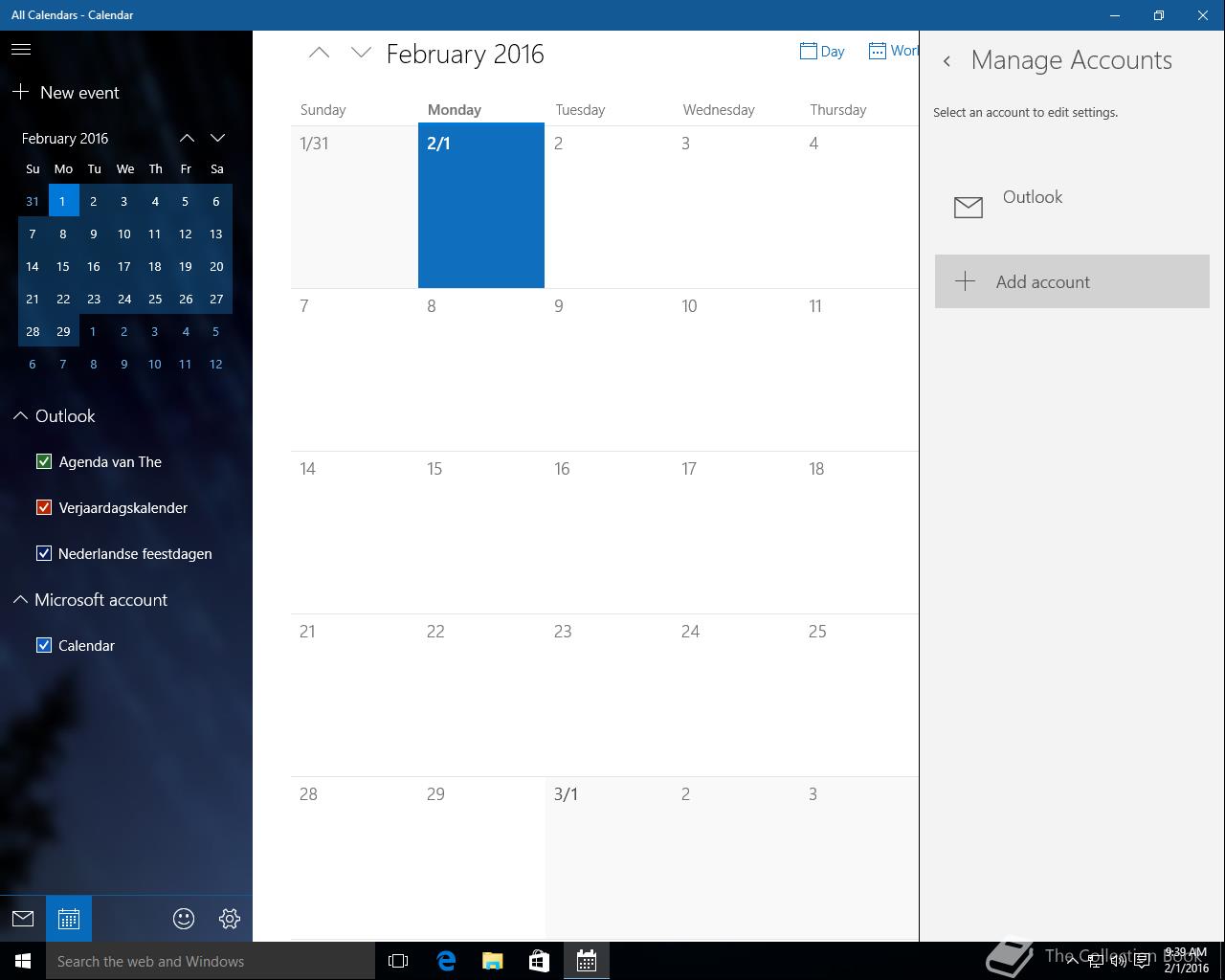The width and height of the screenshot is (1225, 980).
Task: Uncheck the Microsoft account Calendar checkbox
Action: pos(44,646)
